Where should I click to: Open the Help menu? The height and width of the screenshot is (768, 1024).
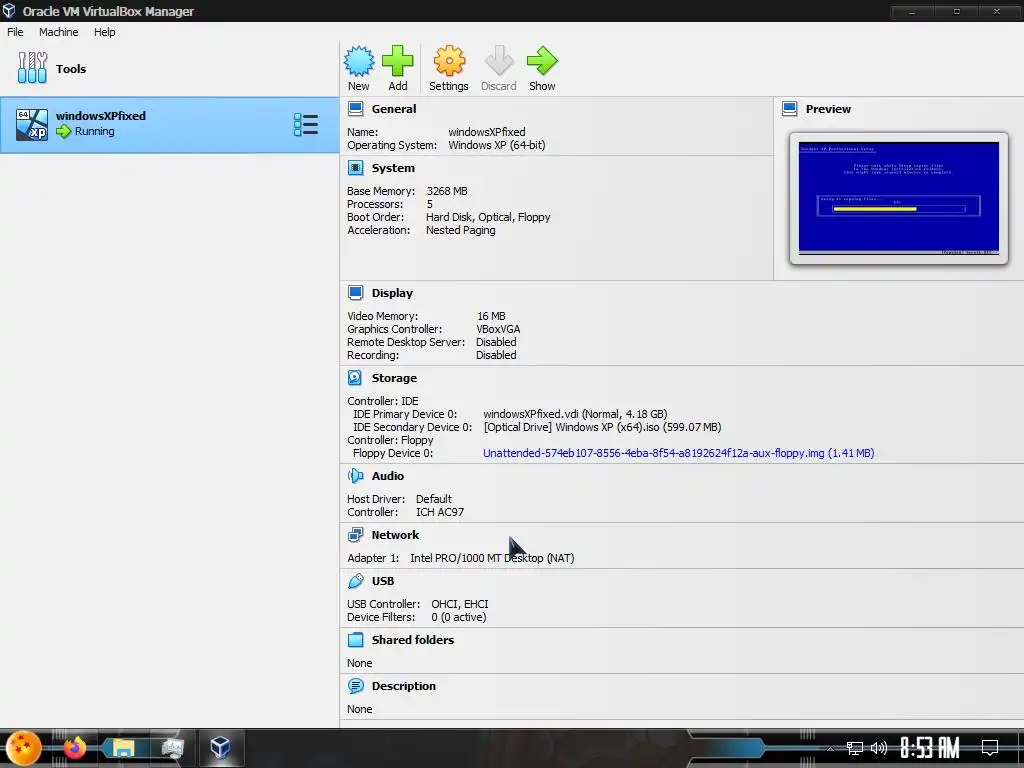pyautogui.click(x=104, y=32)
